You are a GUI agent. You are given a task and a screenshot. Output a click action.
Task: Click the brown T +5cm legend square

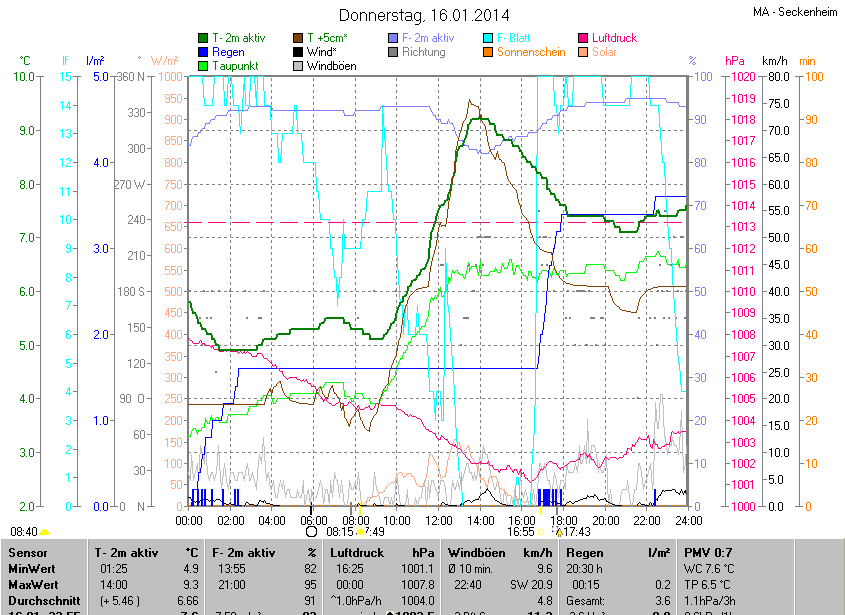coord(298,38)
